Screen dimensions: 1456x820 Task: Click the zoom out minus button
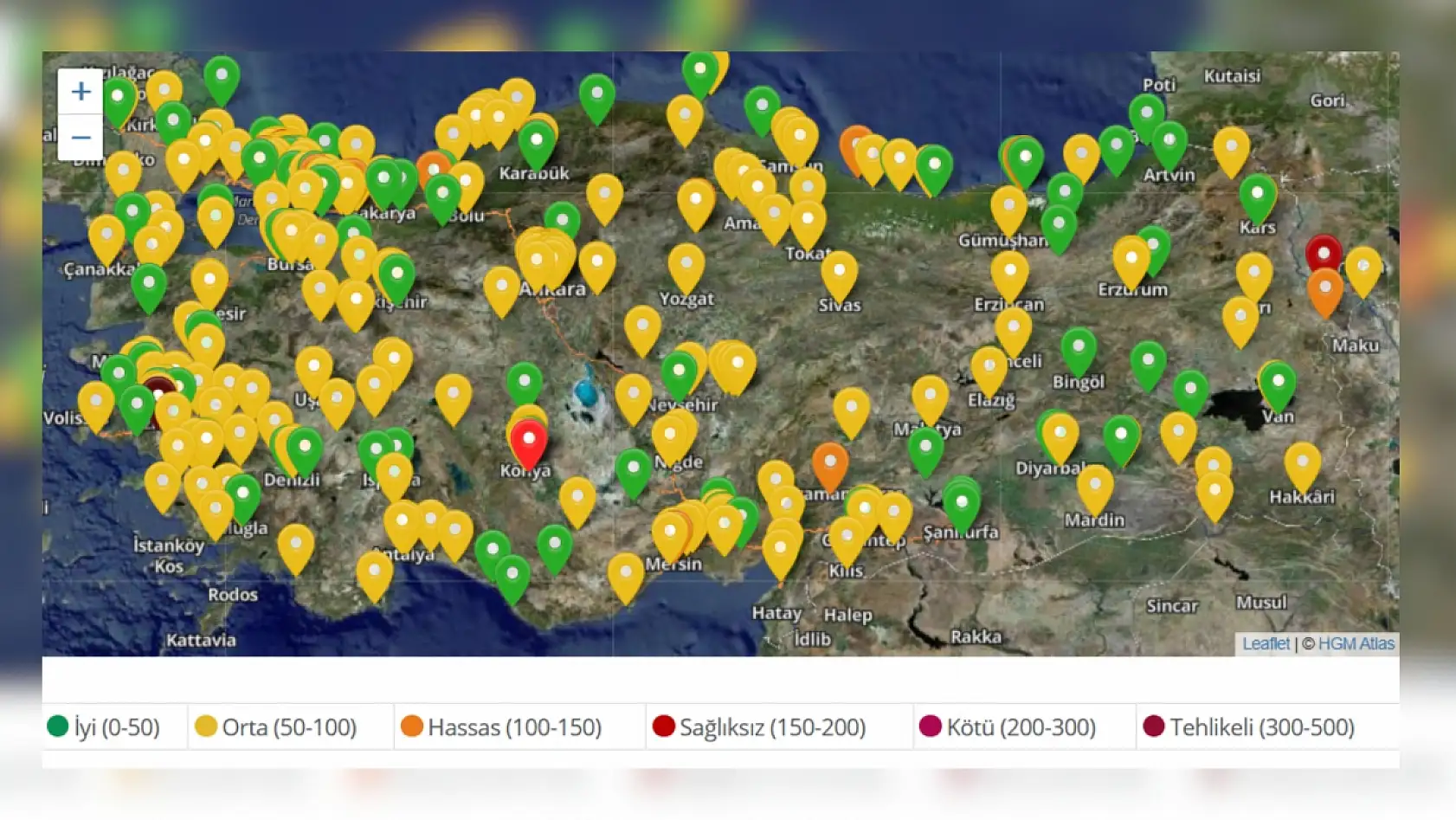click(81, 138)
